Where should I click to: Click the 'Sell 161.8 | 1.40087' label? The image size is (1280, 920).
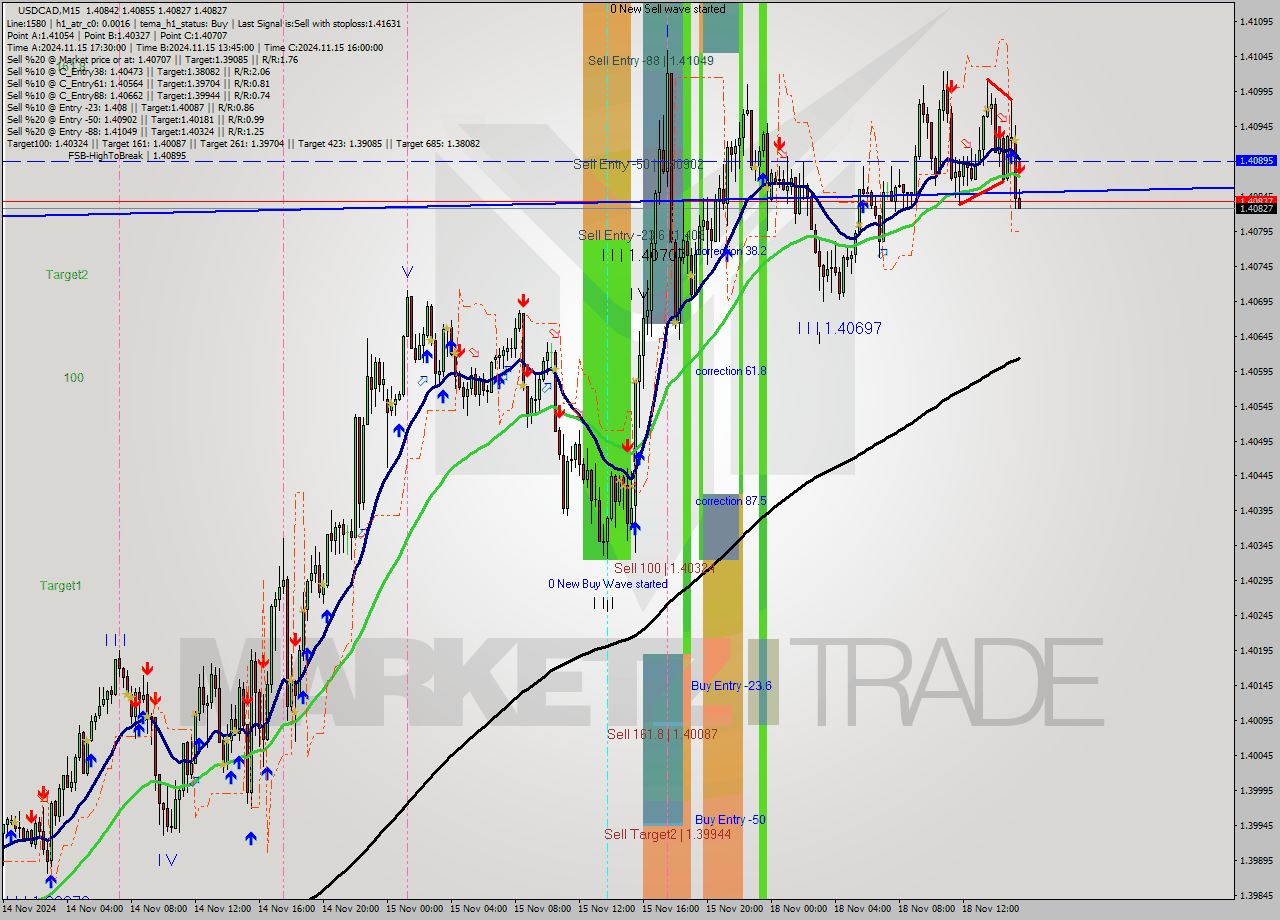tap(662, 734)
